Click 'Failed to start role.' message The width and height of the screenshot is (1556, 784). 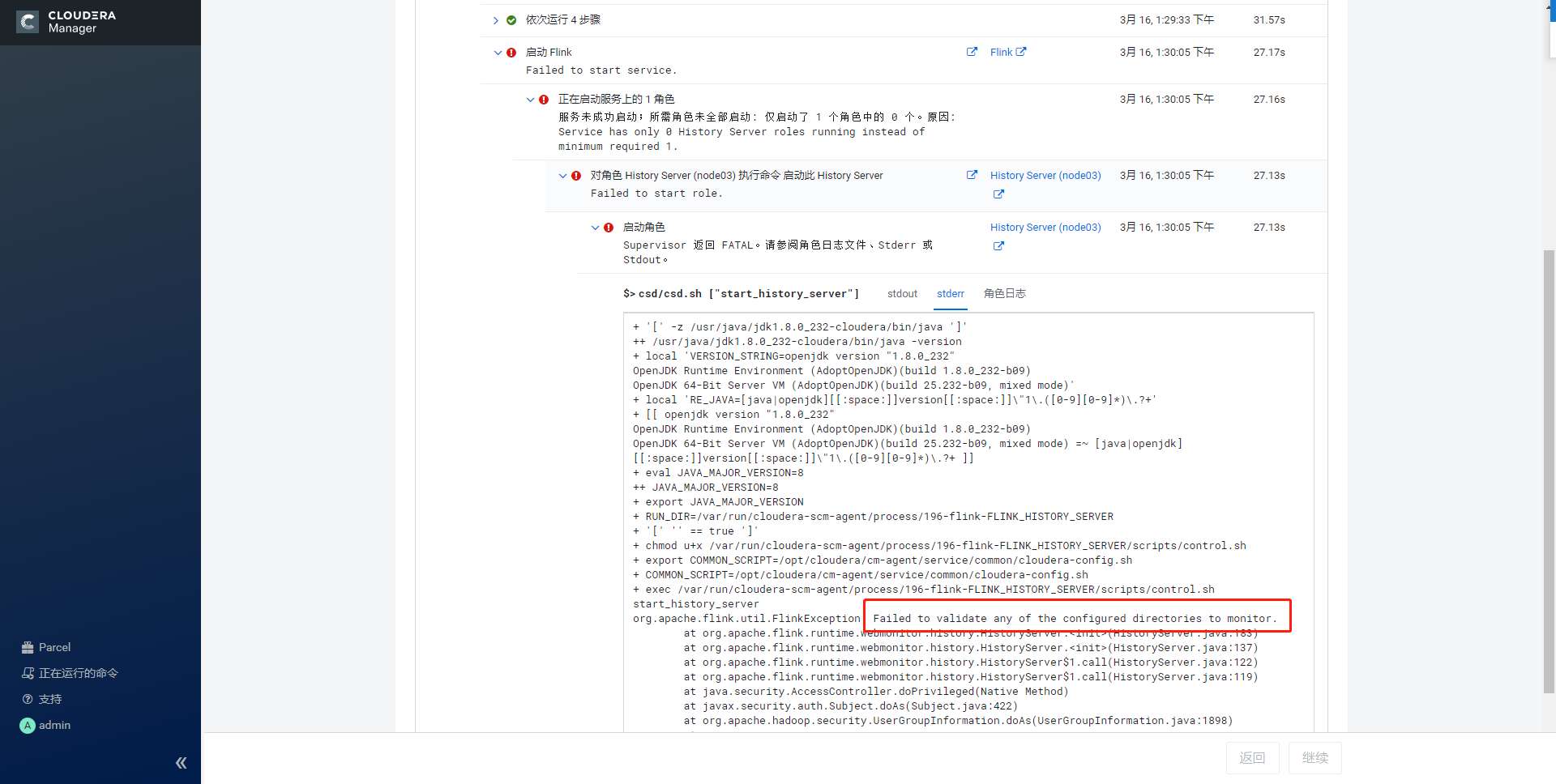(656, 194)
